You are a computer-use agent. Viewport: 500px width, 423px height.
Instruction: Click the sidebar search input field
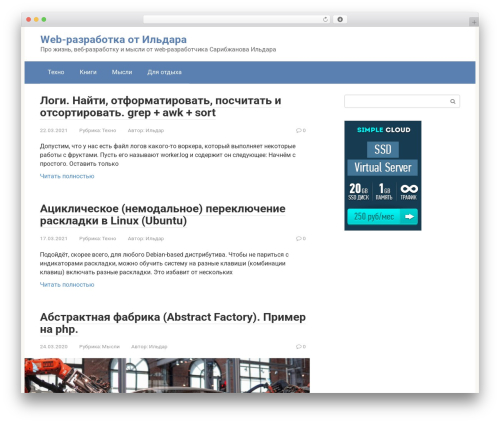pos(402,101)
